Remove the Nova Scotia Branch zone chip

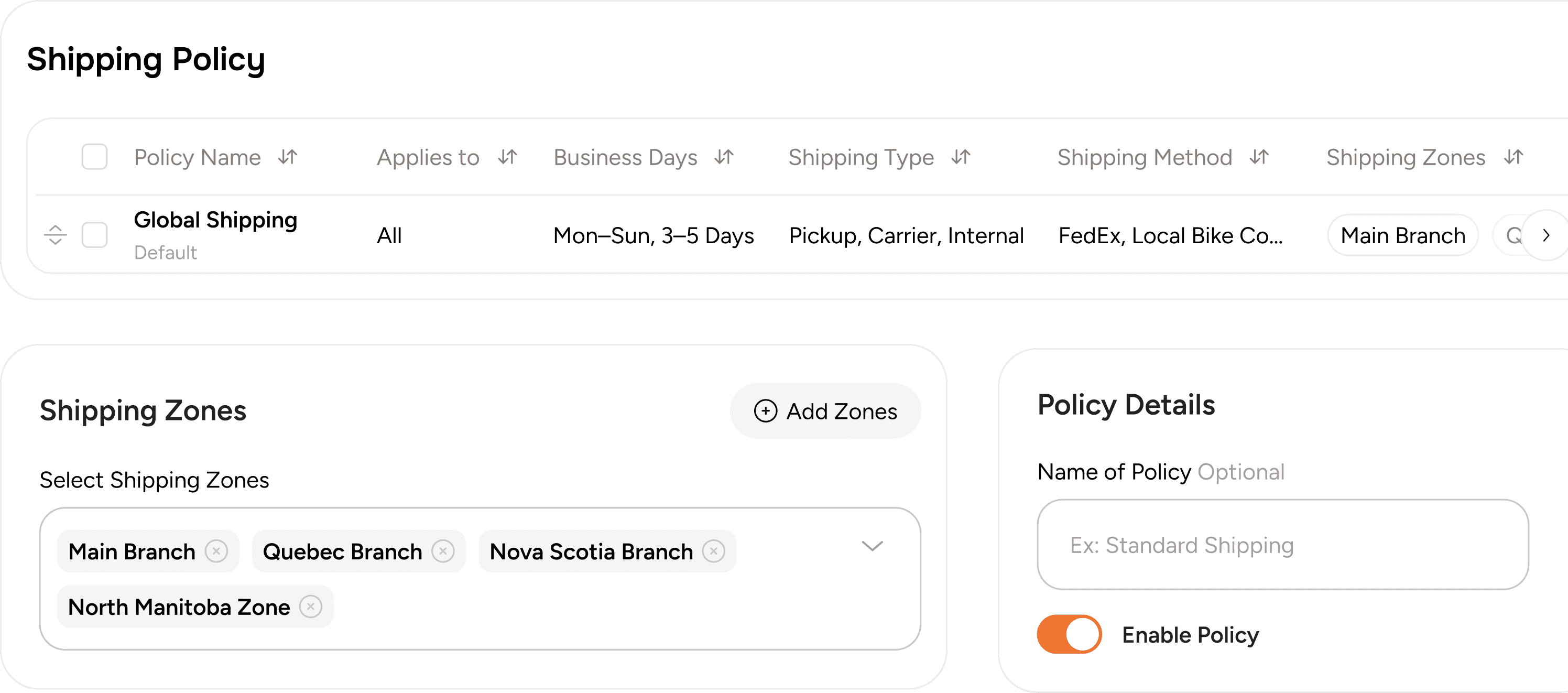[715, 550]
